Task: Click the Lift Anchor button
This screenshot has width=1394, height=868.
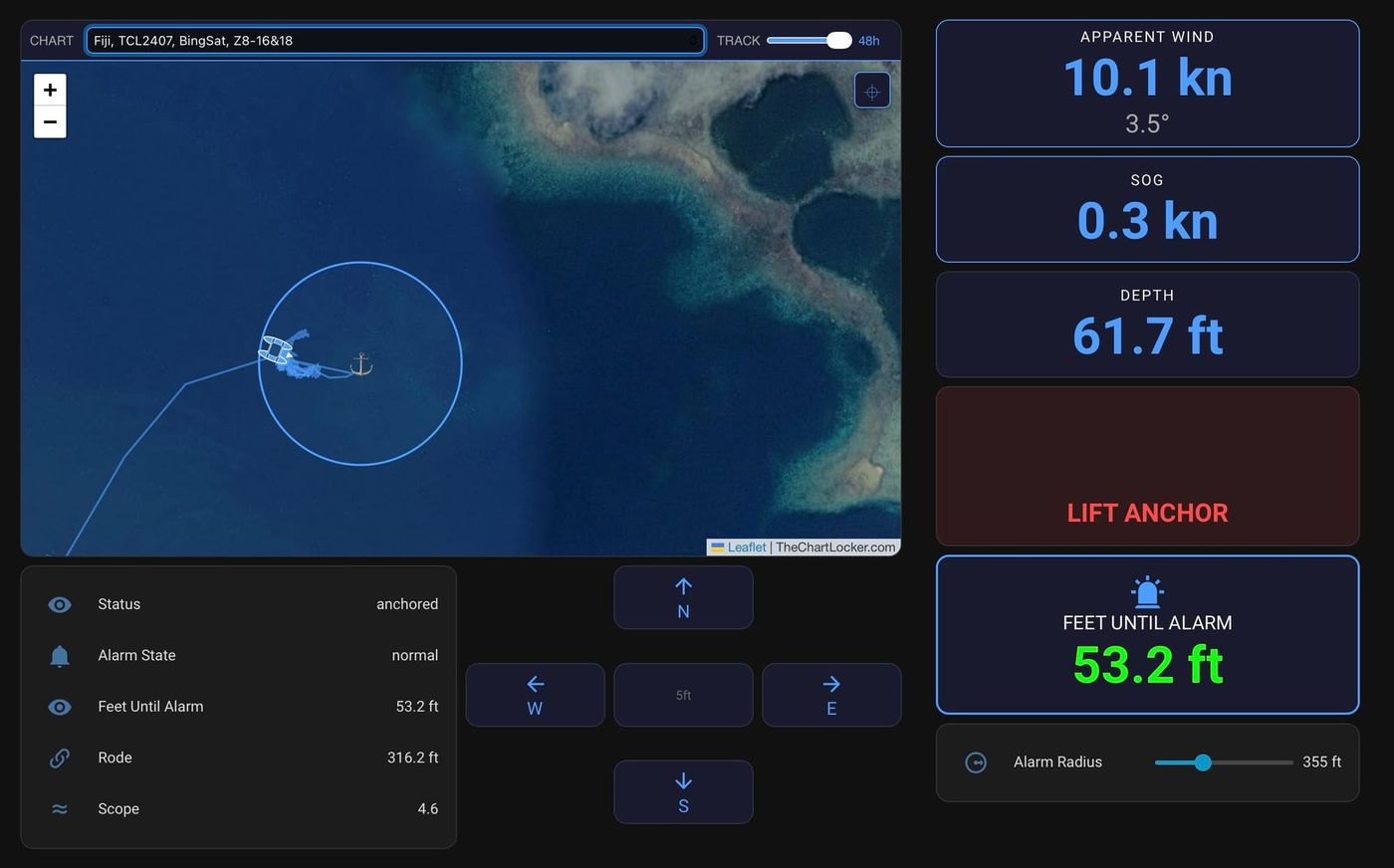Action: click(x=1147, y=466)
